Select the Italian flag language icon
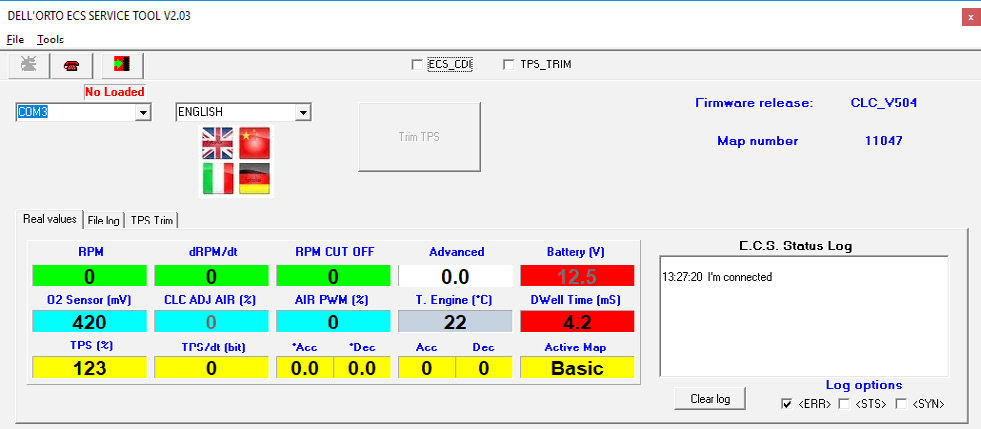The width and height of the screenshot is (981, 429). point(218,179)
